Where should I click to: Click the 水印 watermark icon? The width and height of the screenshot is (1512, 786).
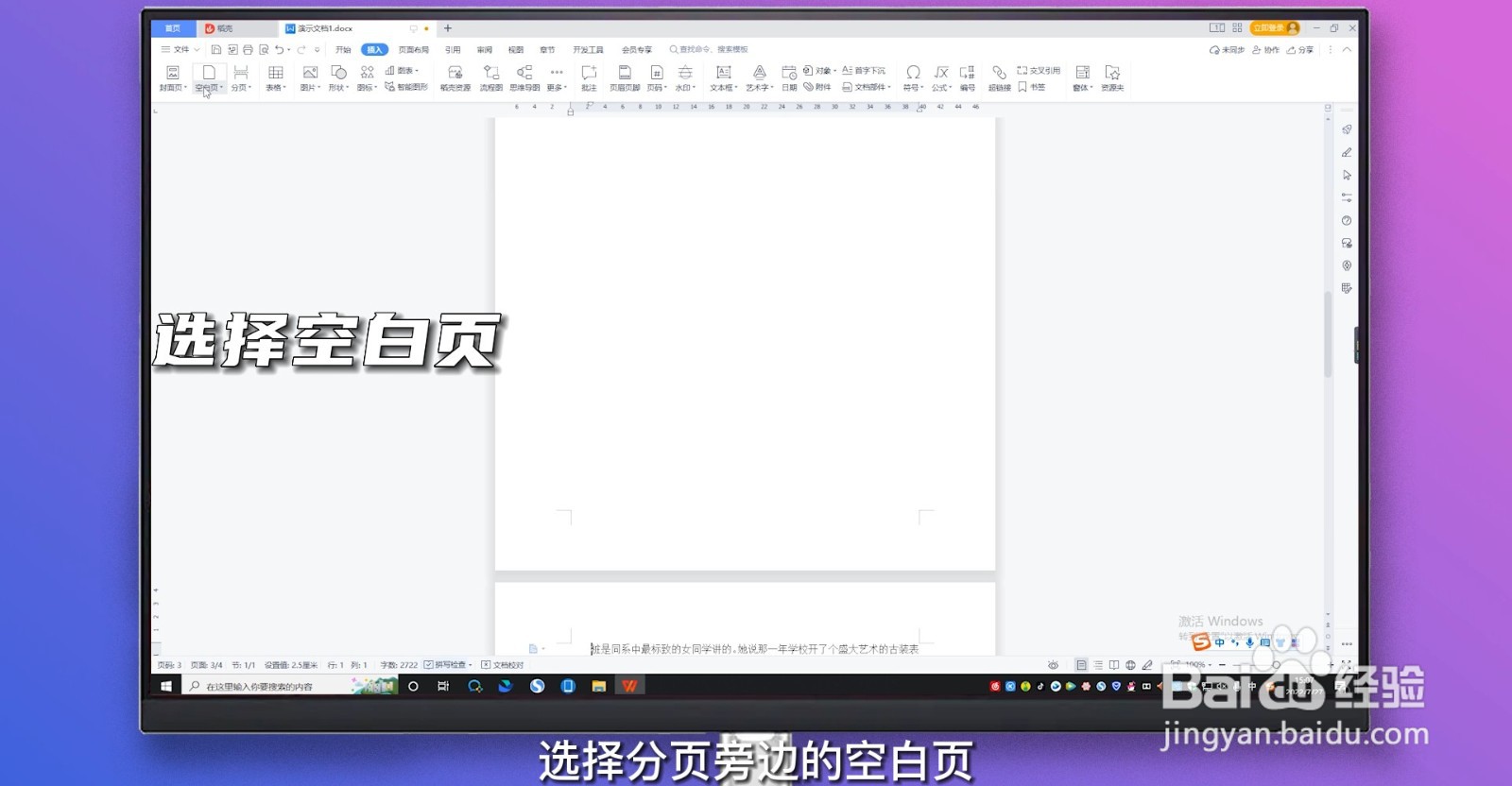(x=685, y=73)
